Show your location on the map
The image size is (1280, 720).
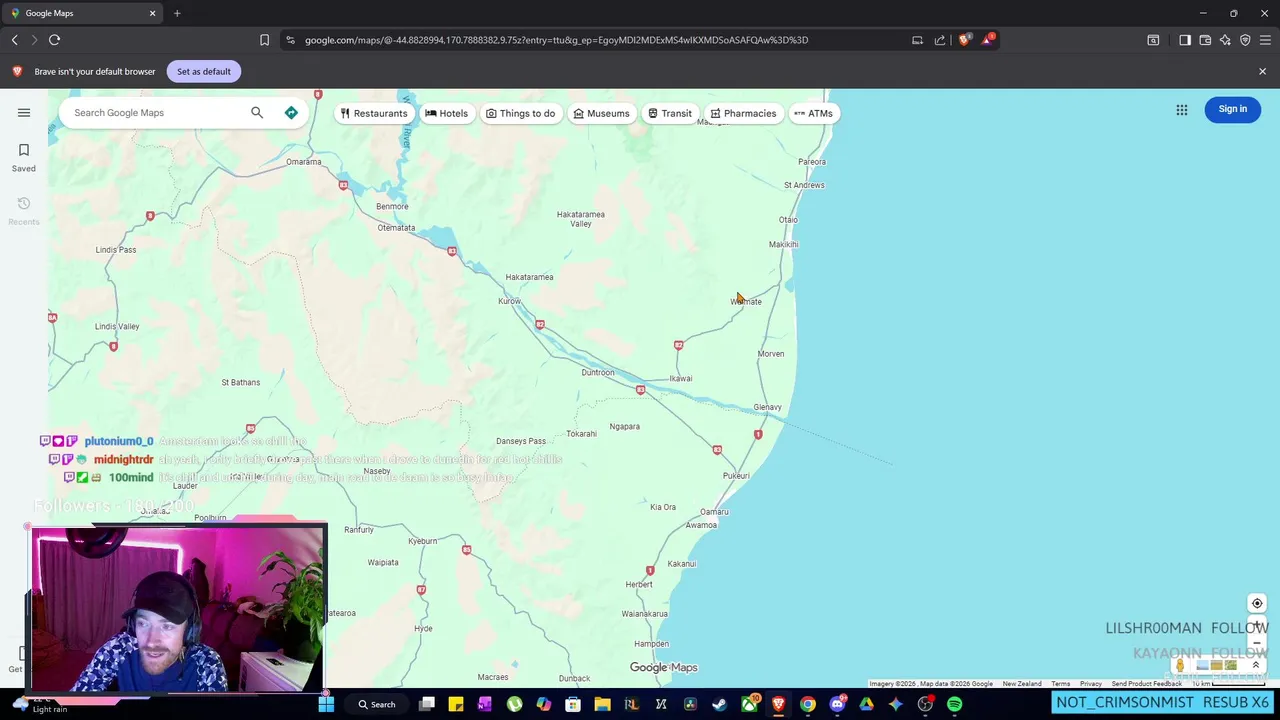coord(1257,603)
